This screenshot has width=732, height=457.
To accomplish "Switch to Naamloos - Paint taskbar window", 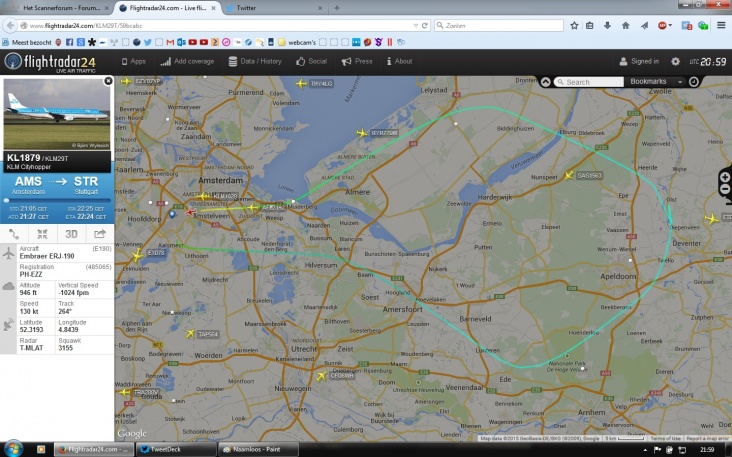I will point(258,449).
